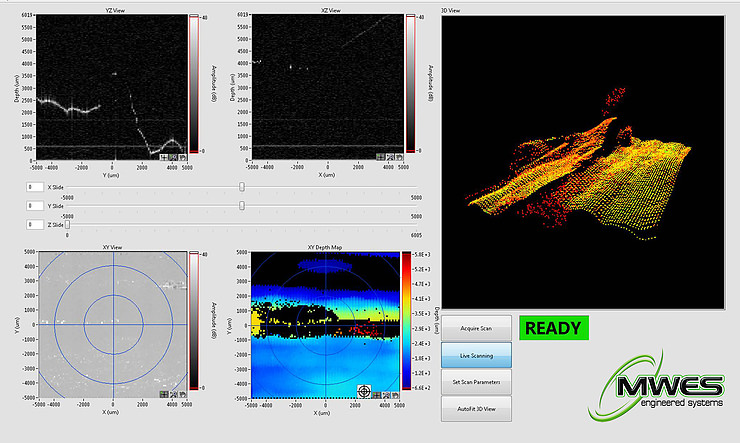Click the YZ View graph plot
This screenshot has width=740, height=443.
tap(111, 87)
